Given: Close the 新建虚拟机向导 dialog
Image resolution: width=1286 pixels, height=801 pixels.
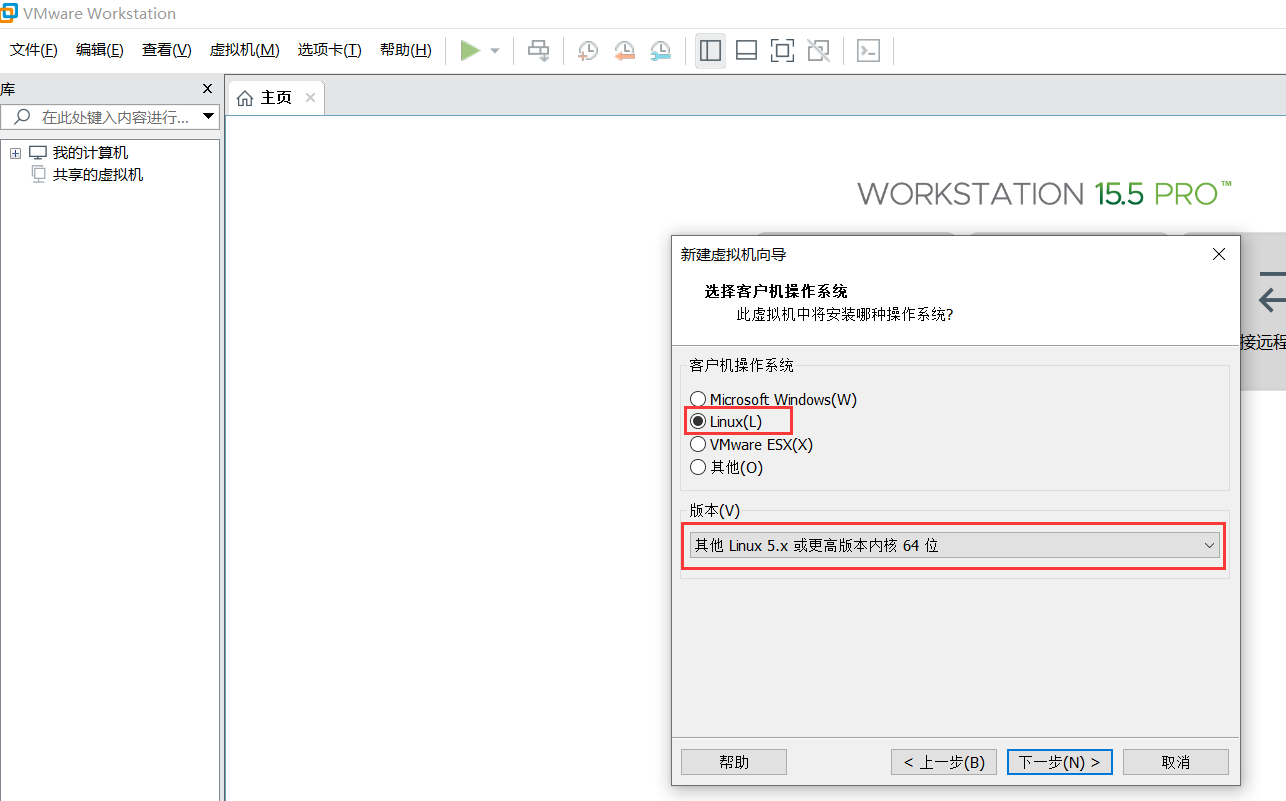Looking at the screenshot, I should coord(1218,254).
